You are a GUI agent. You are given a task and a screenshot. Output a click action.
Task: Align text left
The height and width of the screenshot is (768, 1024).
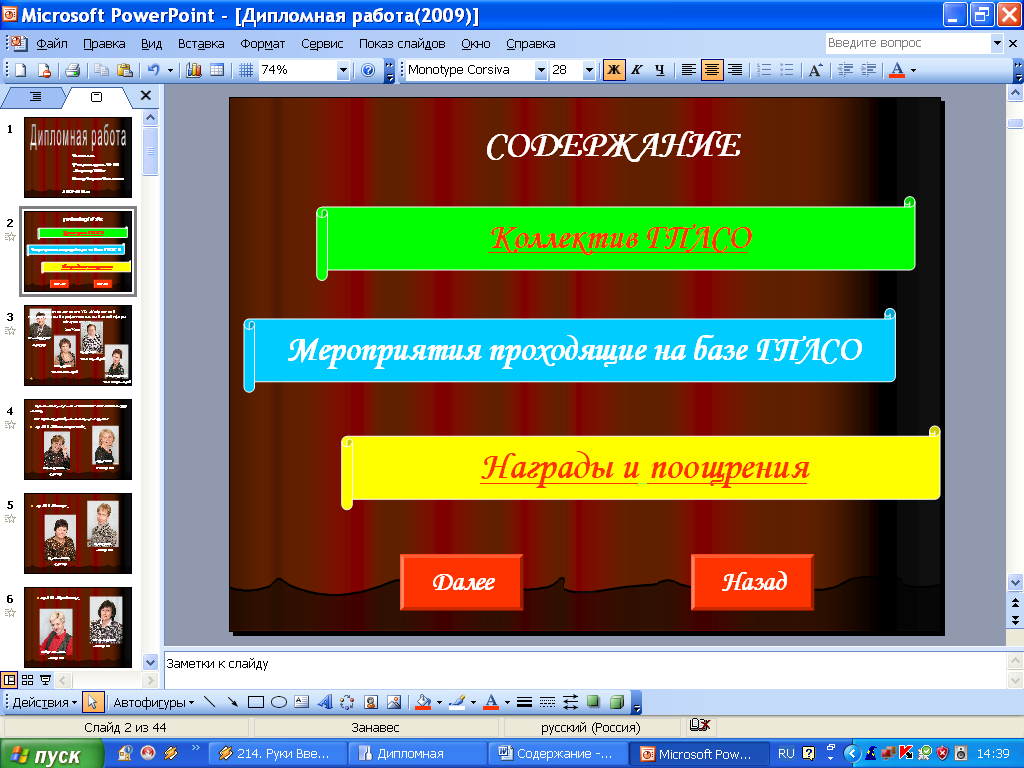pos(688,70)
